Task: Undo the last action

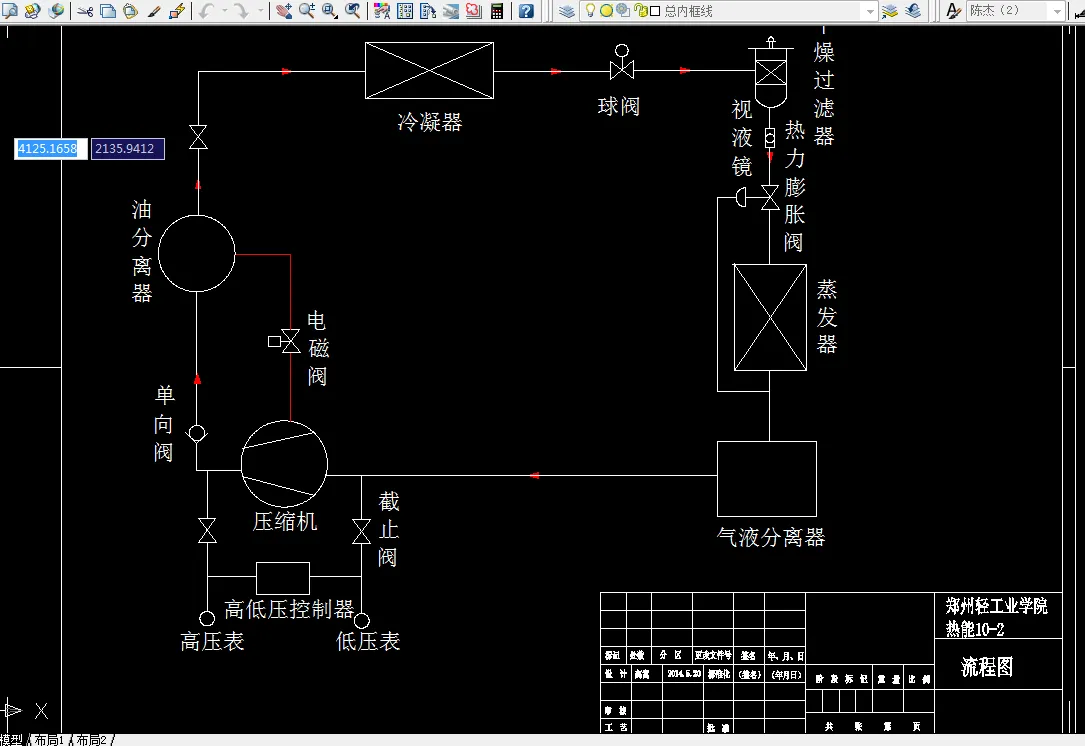Action: [x=206, y=10]
